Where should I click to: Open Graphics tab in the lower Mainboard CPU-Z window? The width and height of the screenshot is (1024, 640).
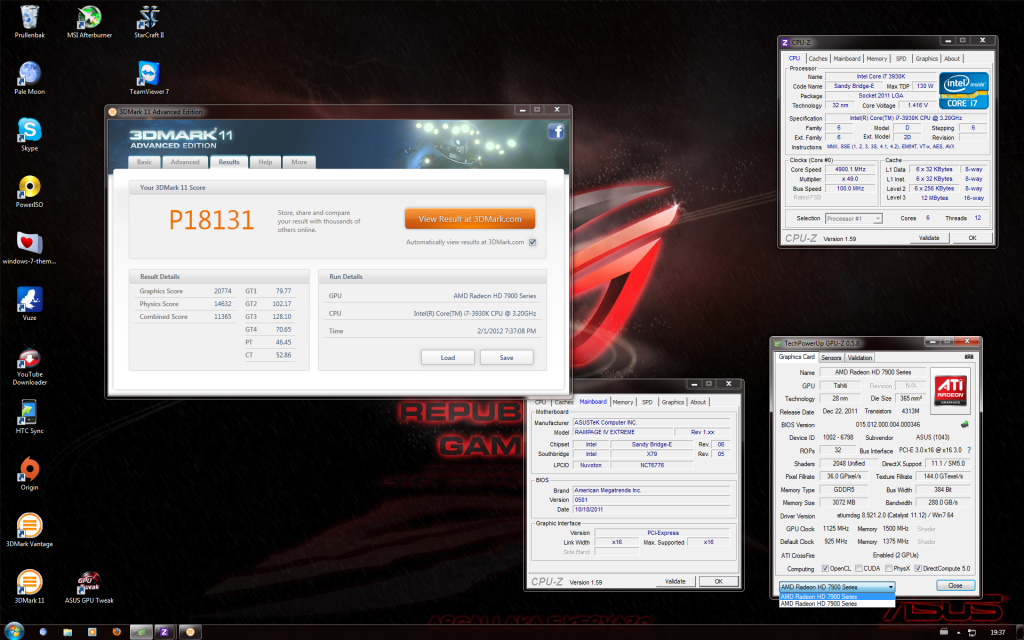tap(673, 402)
